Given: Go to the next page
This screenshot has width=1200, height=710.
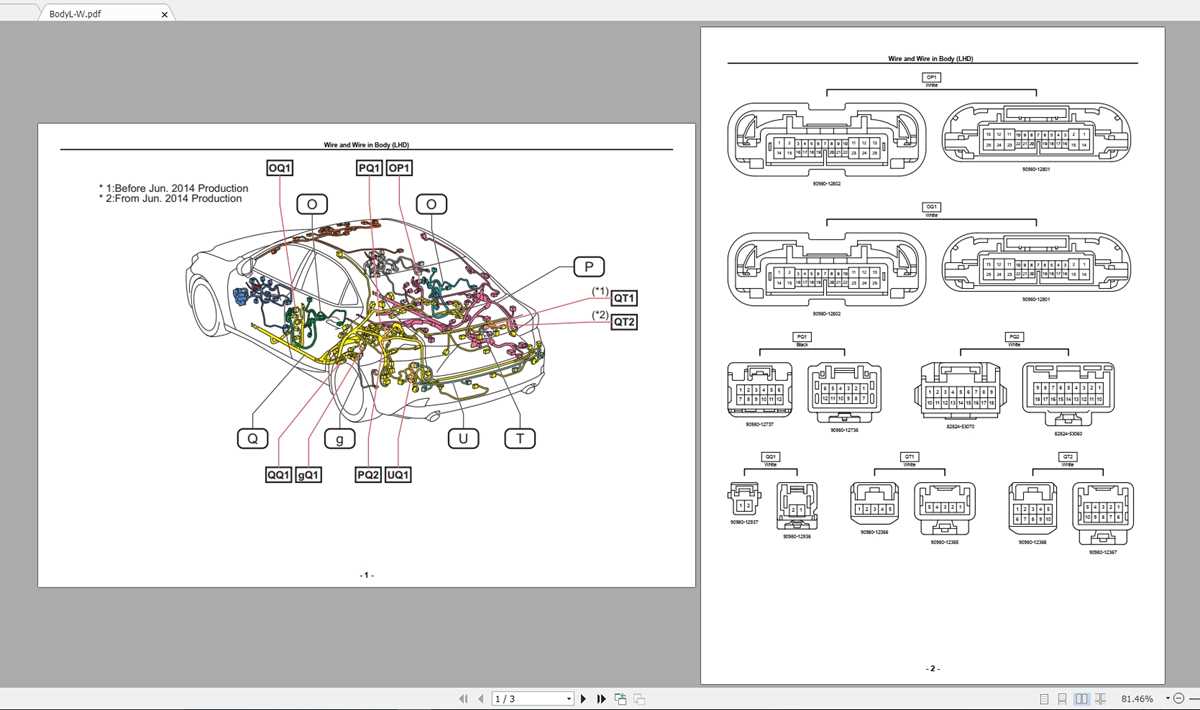Looking at the screenshot, I should tap(584, 698).
